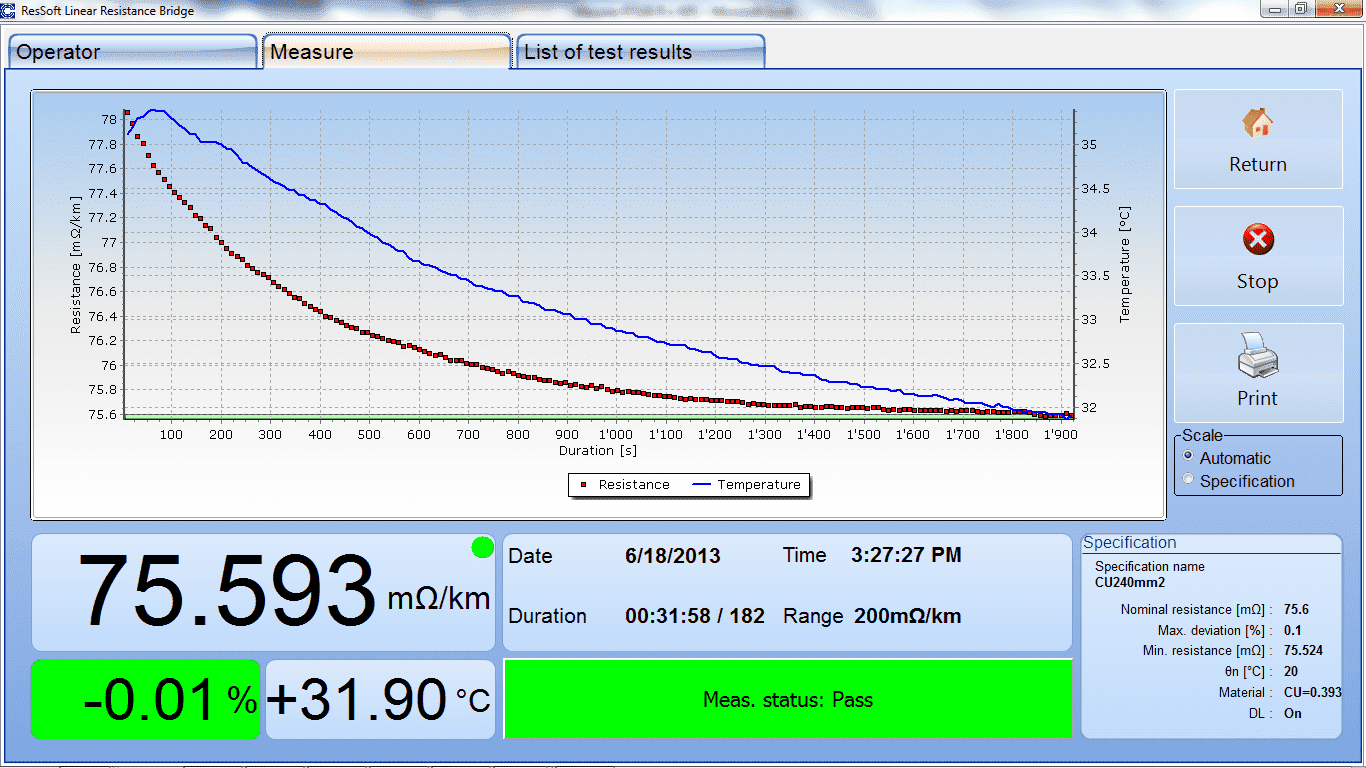Click the range value 200mΩ/km
Viewport: 1366px width, 768px height.
click(908, 616)
